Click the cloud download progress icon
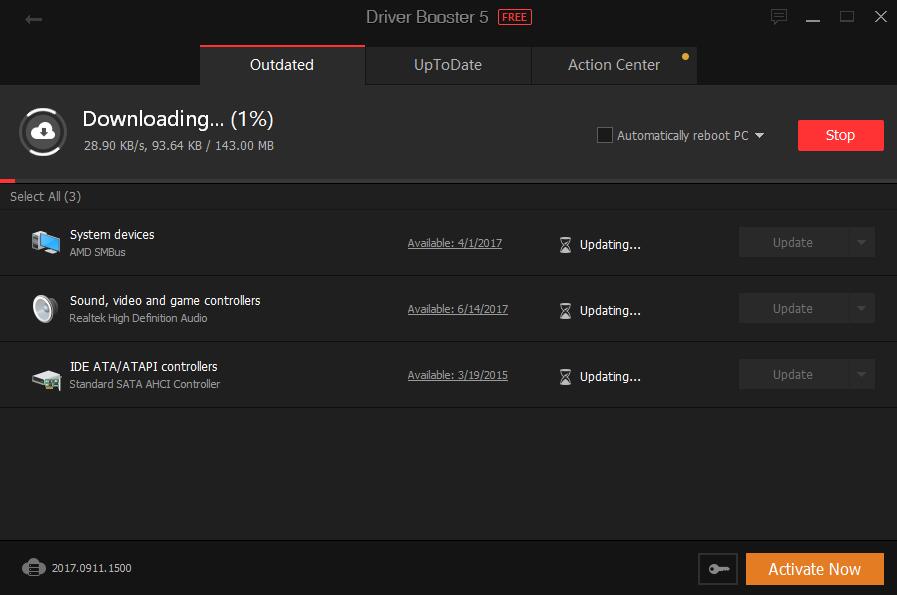Viewport: 897px width, 595px height. (43, 132)
